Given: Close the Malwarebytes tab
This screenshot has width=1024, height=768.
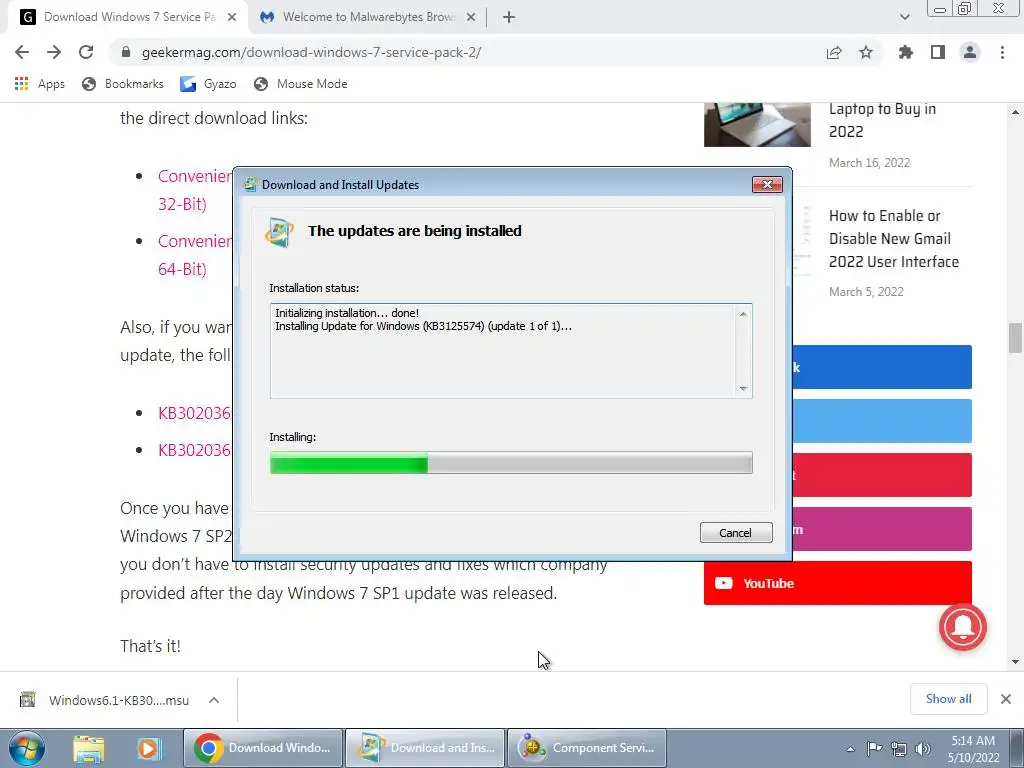Looking at the screenshot, I should click(x=471, y=17).
